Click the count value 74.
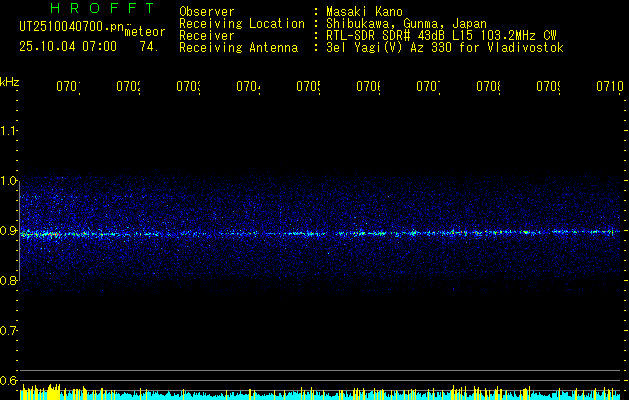Viewport: 629px width, 400px height. [x=149, y=47]
